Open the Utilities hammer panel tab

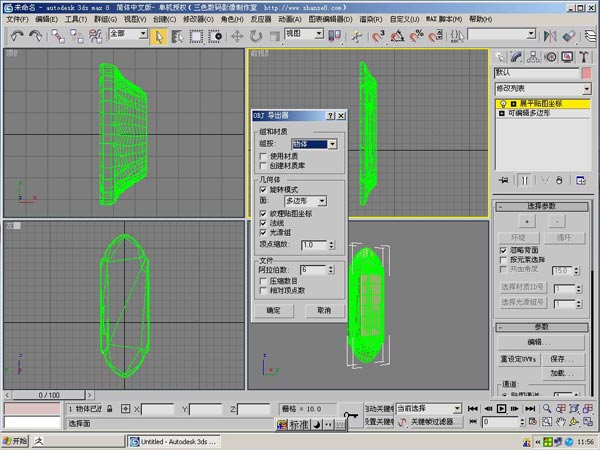[x=584, y=57]
